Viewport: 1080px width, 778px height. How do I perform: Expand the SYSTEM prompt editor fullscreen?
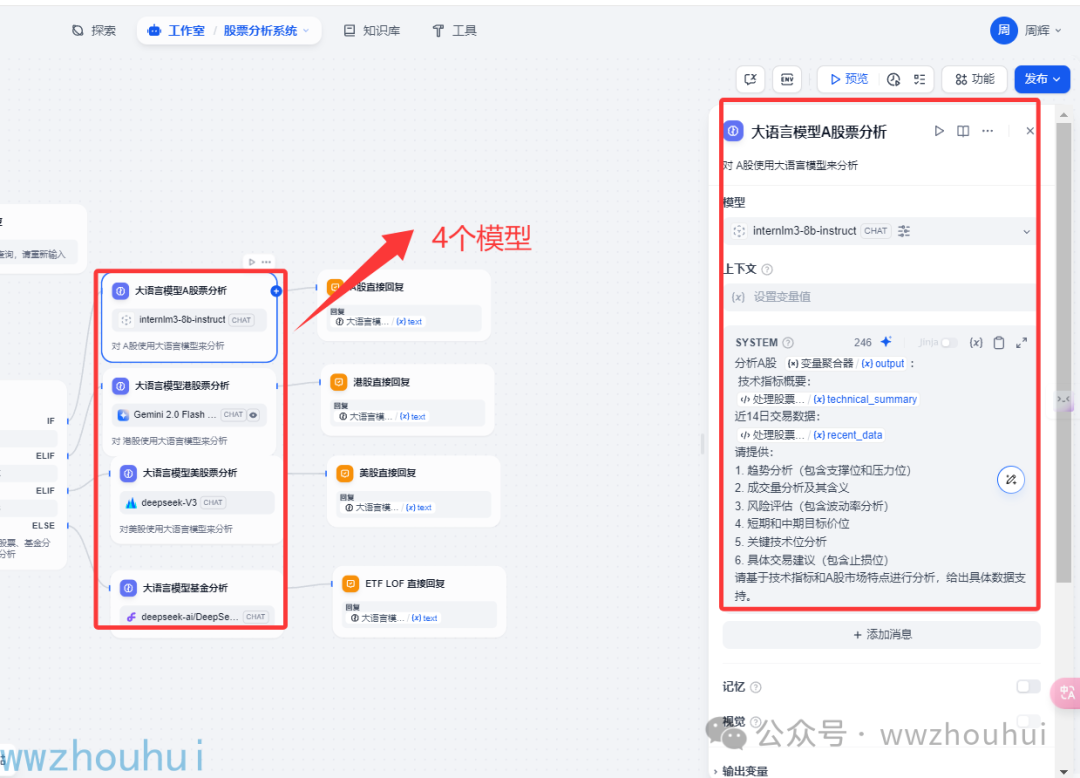pyautogui.click(x=1021, y=343)
